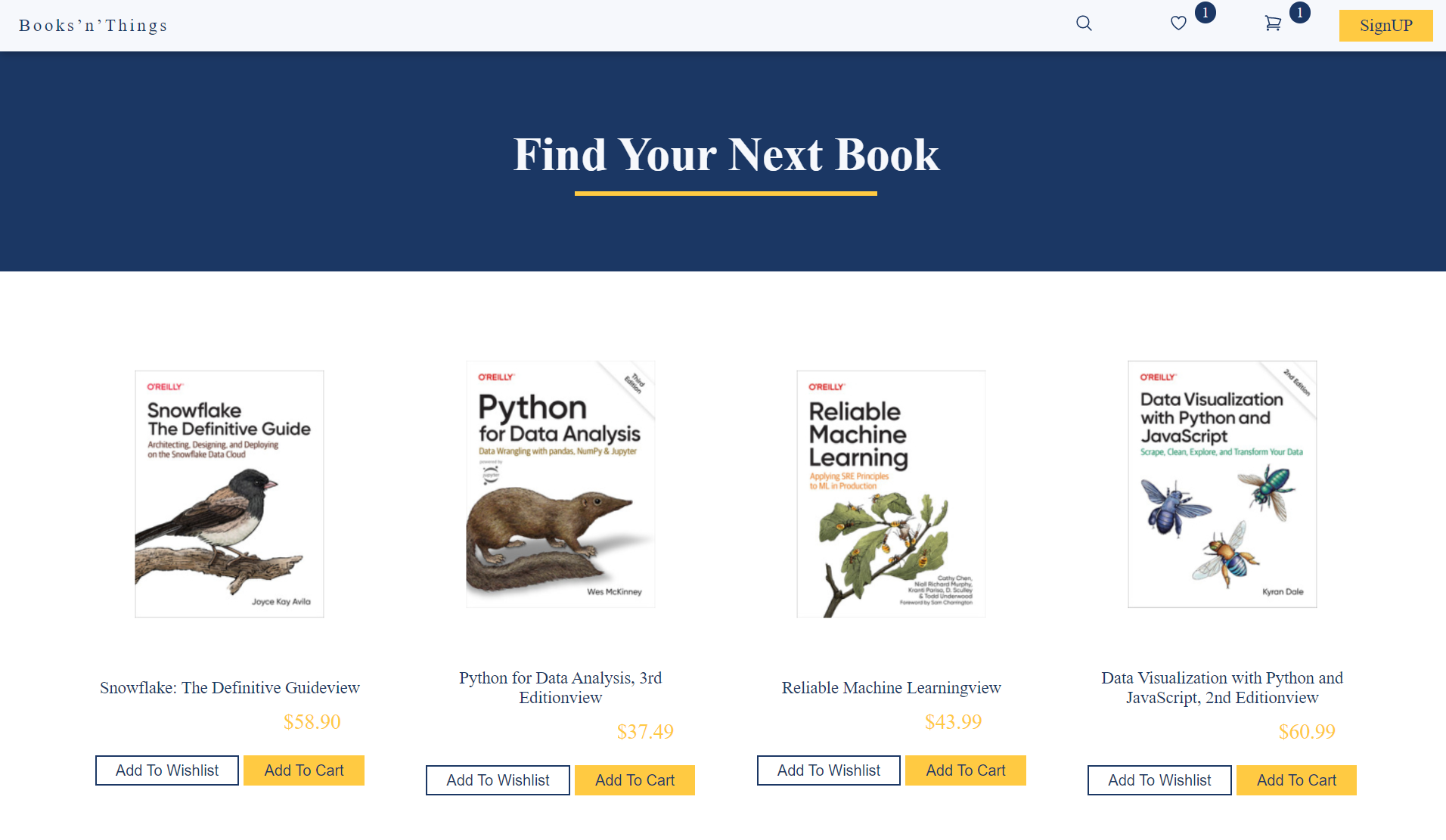Screen dimensions: 1446x840
Task: View Reliable Machine Learning title link
Action: point(891,687)
